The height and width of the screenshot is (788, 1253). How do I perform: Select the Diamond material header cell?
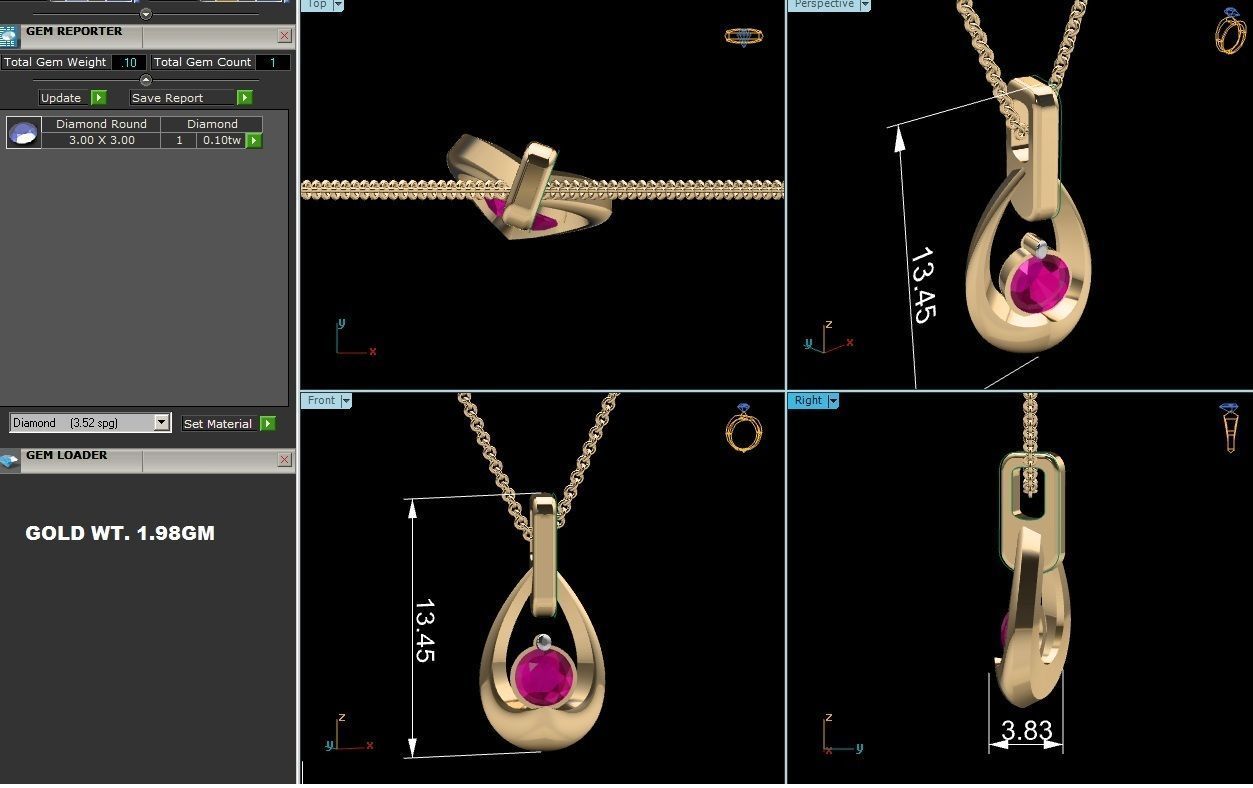point(212,124)
